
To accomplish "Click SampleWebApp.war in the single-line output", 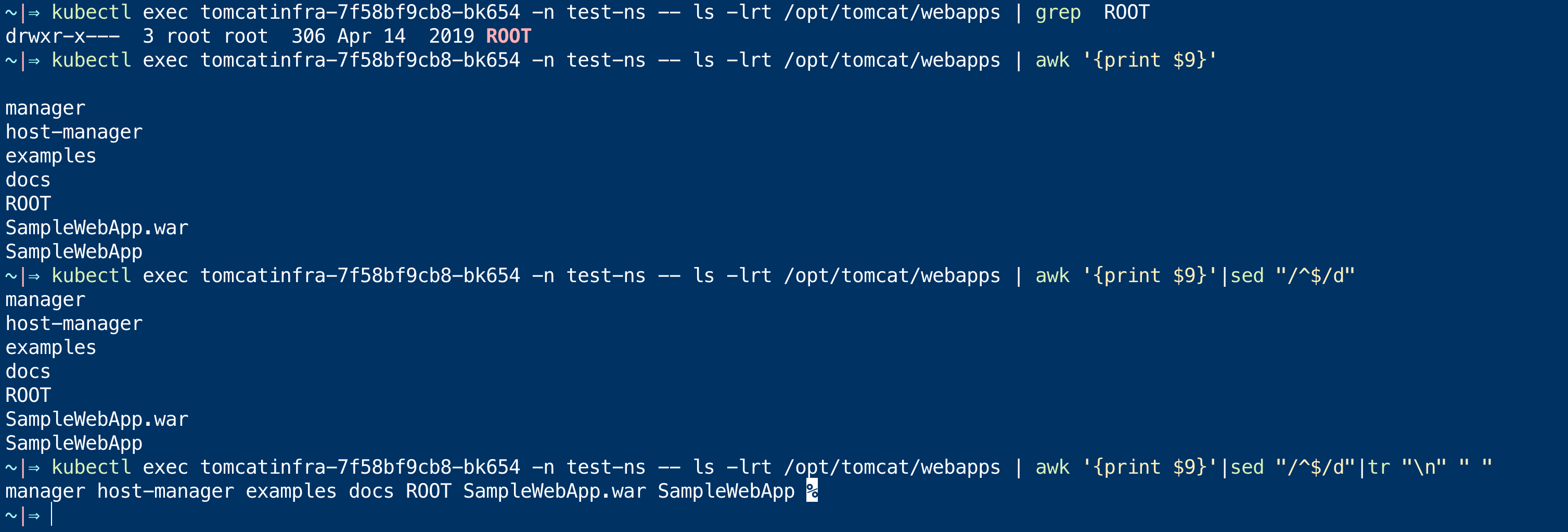I will tap(554, 491).
